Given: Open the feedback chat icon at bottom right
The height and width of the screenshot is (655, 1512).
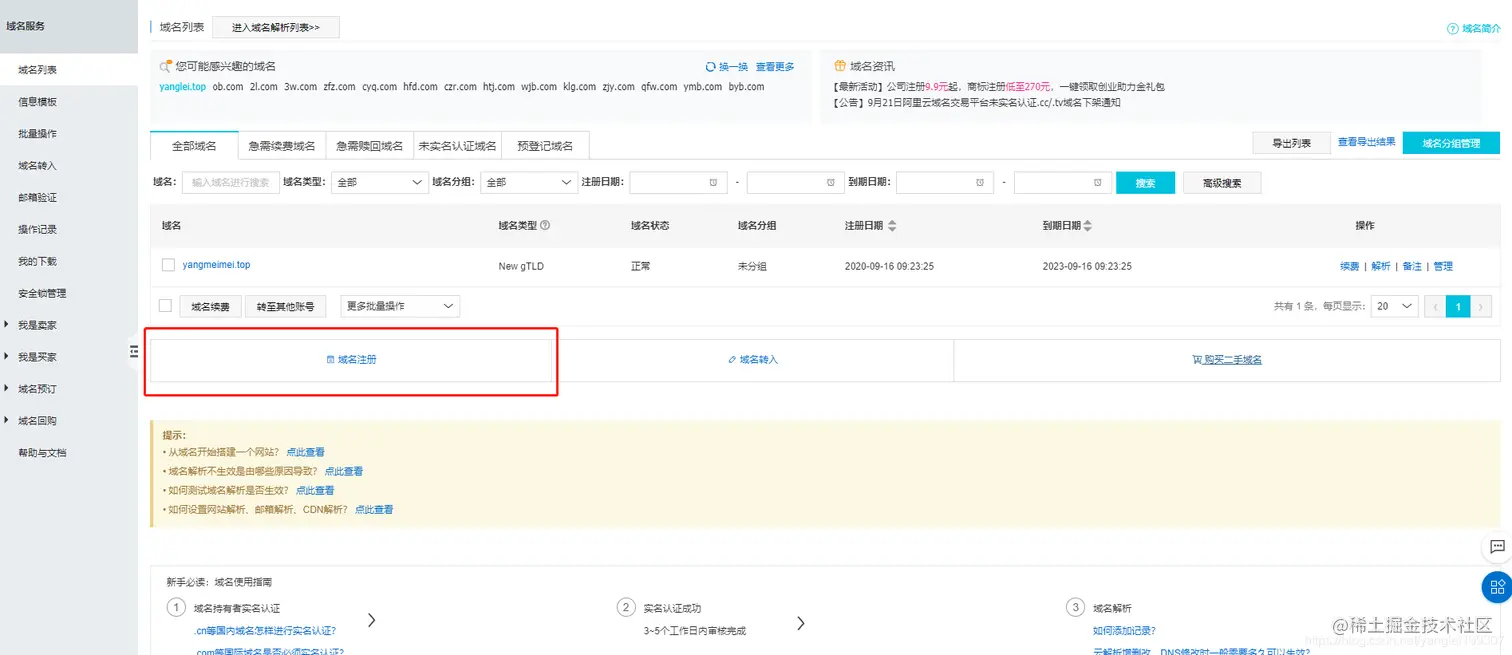Looking at the screenshot, I should pyautogui.click(x=1496, y=547).
